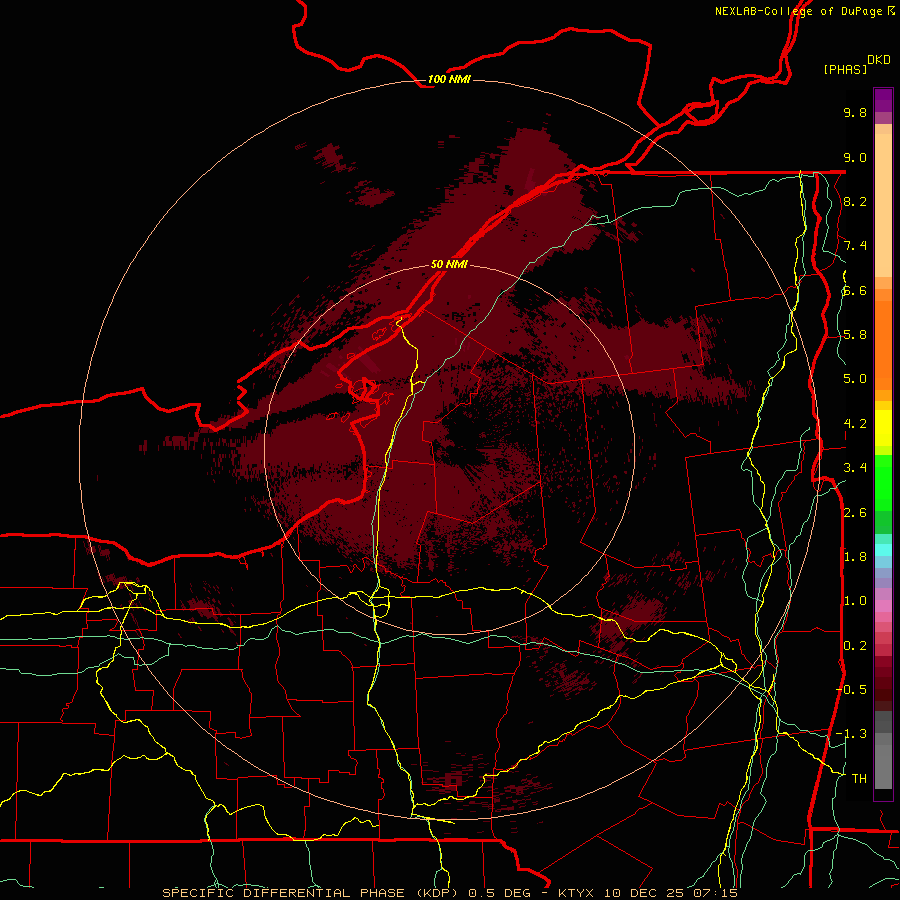Select the 7.4 scale value
The image size is (900, 900).
click(x=855, y=246)
